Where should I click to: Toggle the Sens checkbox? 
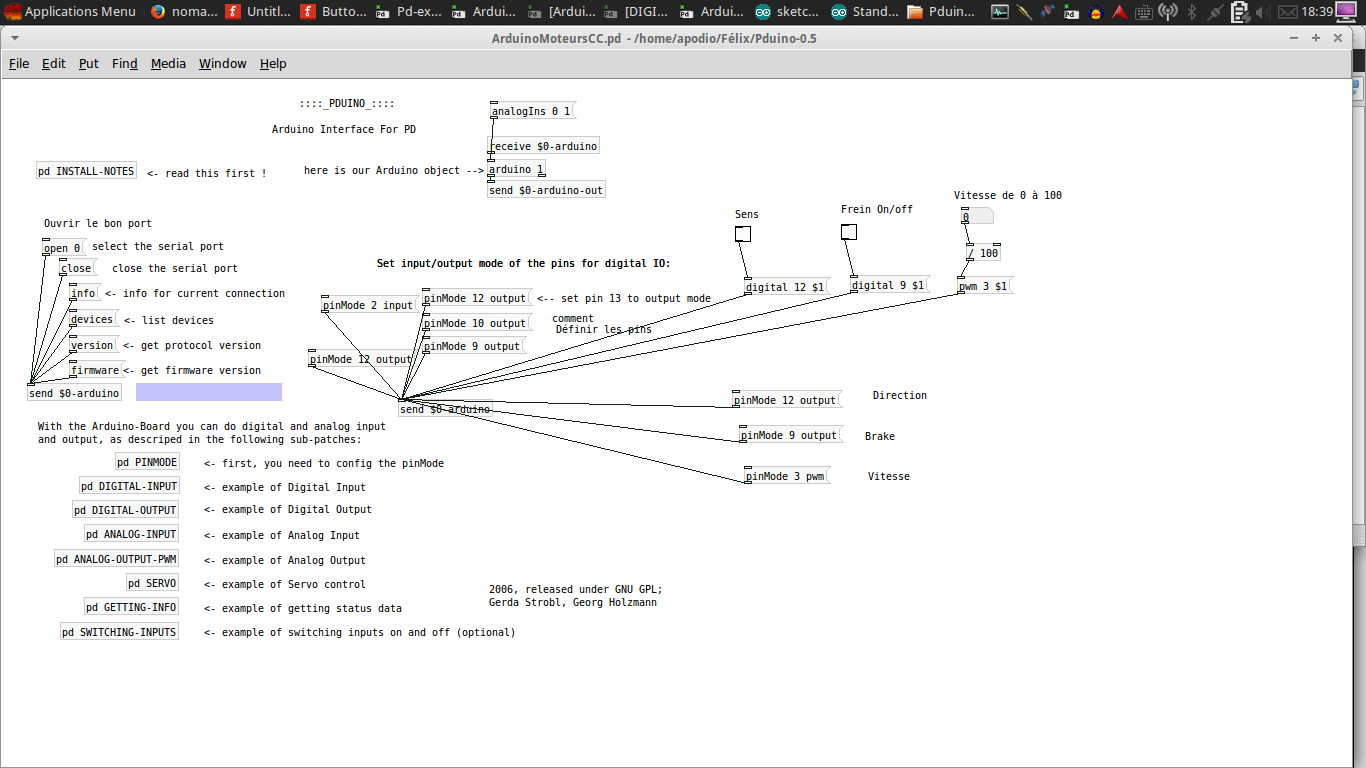coord(743,234)
